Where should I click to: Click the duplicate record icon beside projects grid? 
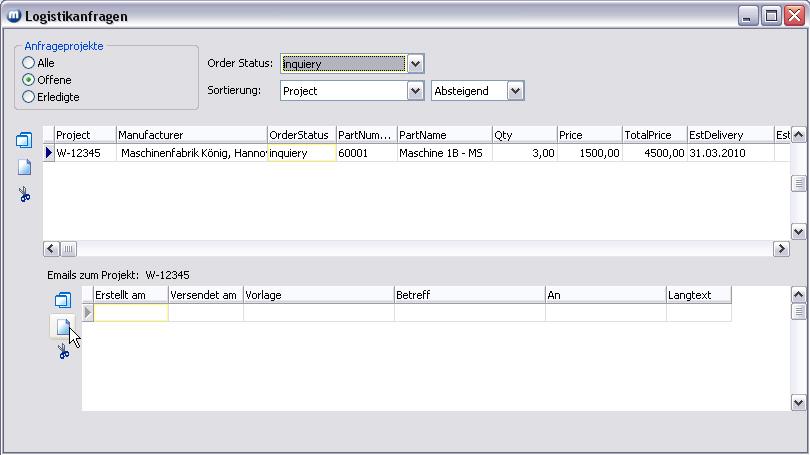(24, 141)
